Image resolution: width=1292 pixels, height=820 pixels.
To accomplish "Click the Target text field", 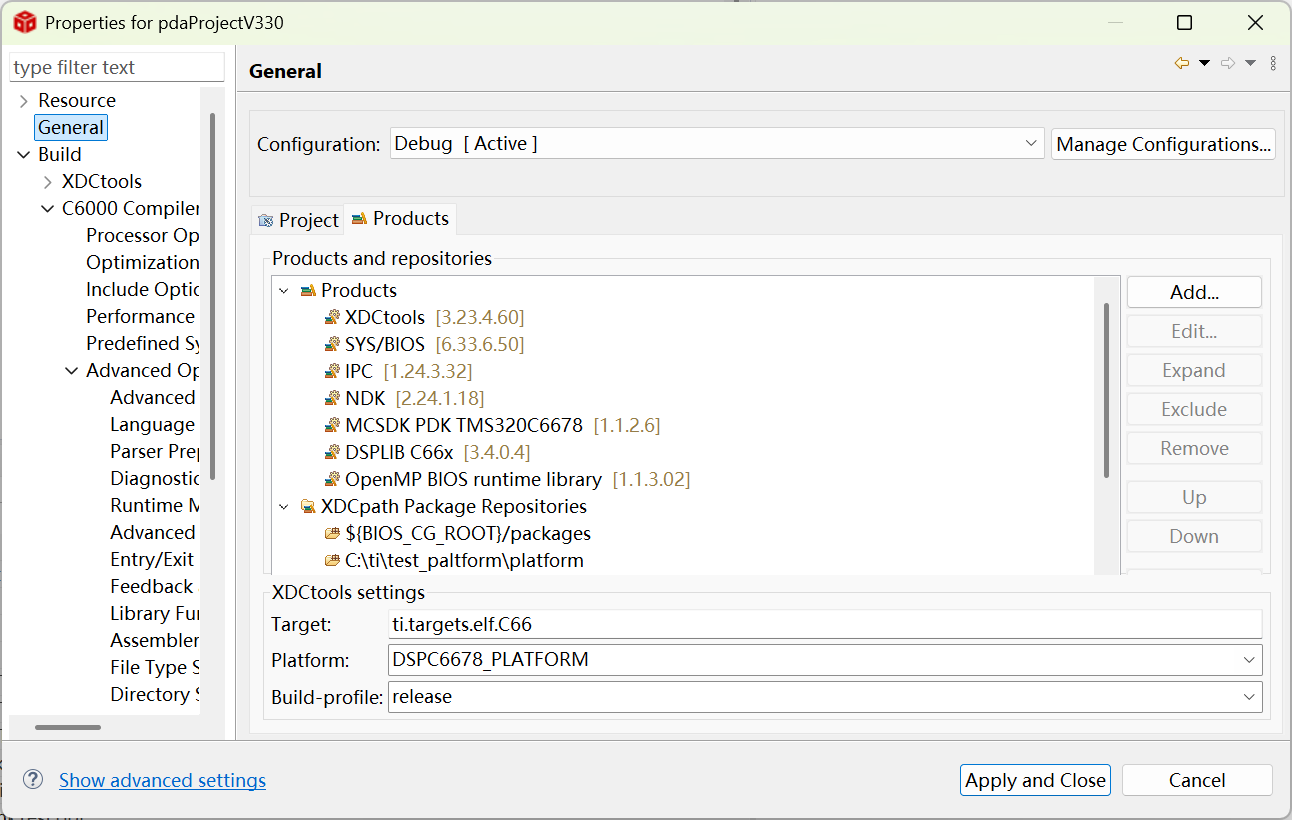I will coord(825,624).
